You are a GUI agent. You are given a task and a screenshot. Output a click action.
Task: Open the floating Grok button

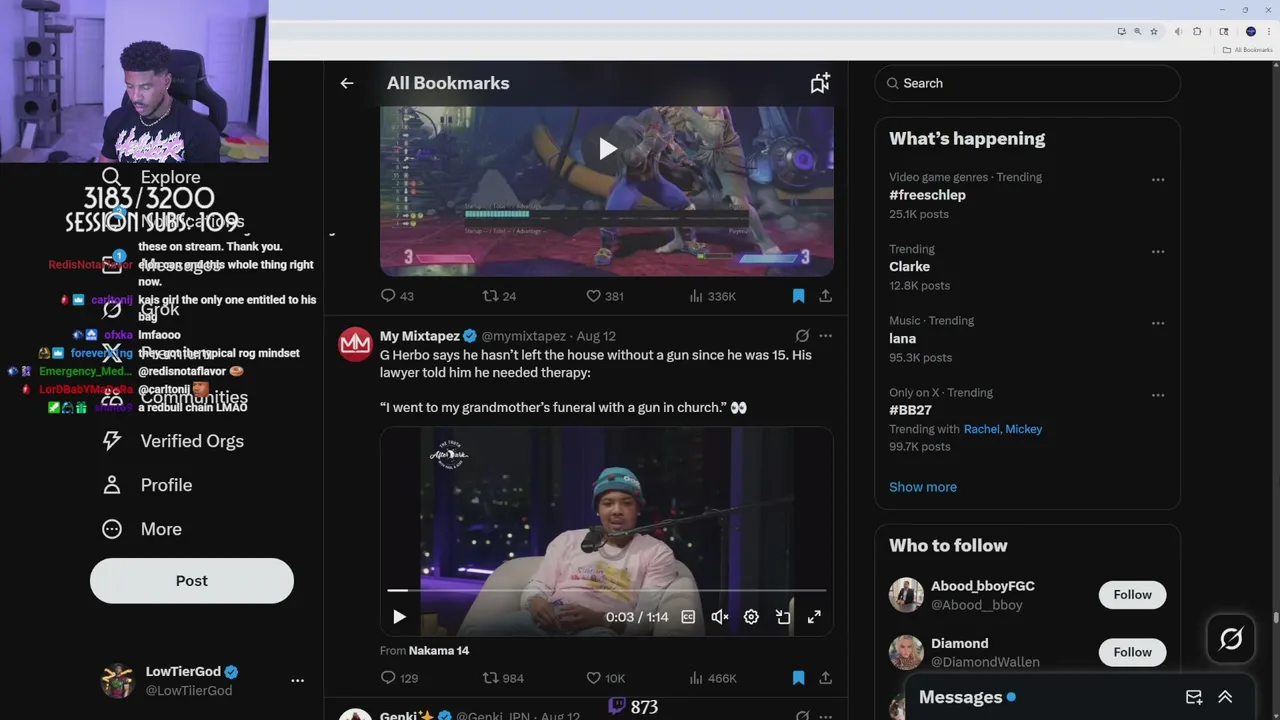coord(1230,638)
